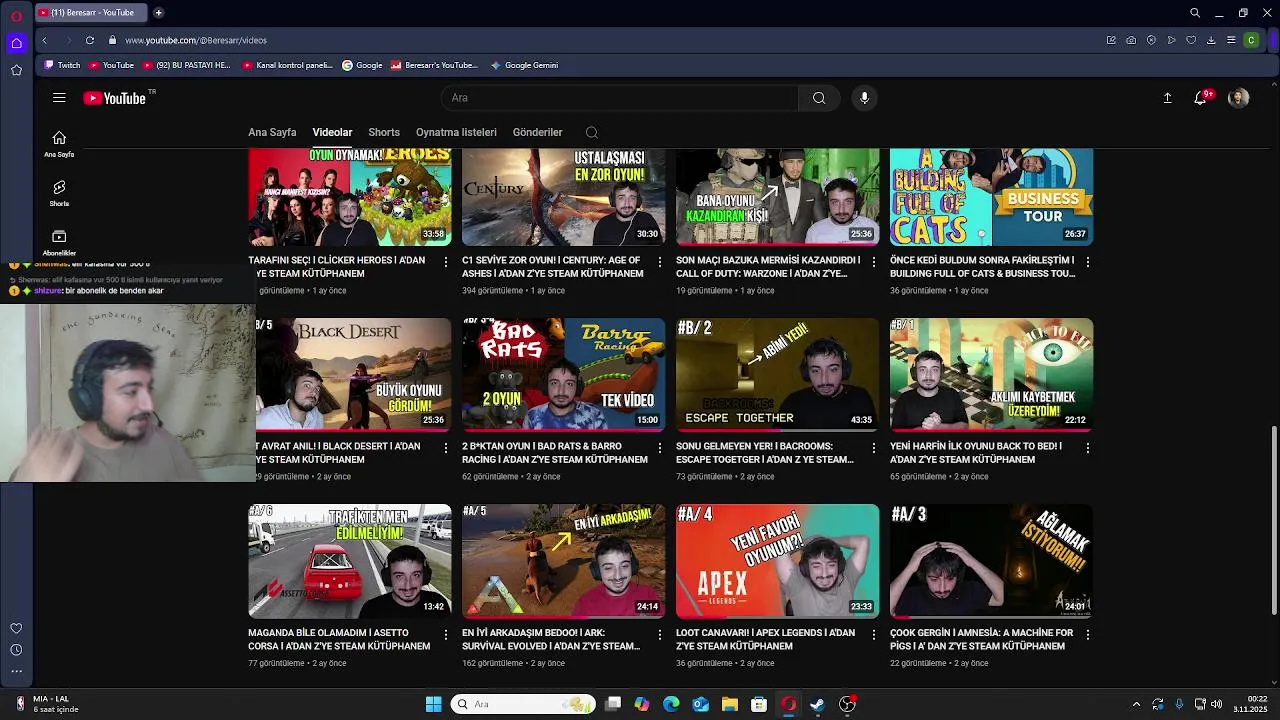Open options menu for Call of Duty Warzone video
The height and width of the screenshot is (720, 1280).
tap(874, 262)
